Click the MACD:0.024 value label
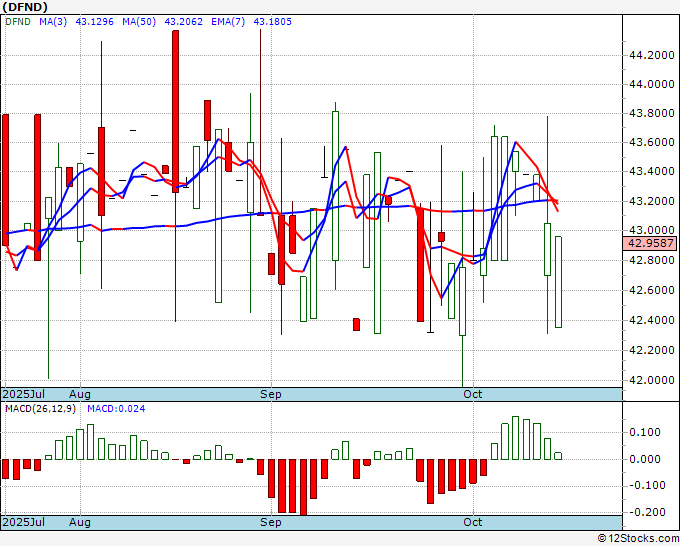The width and height of the screenshot is (680, 546). (116, 409)
